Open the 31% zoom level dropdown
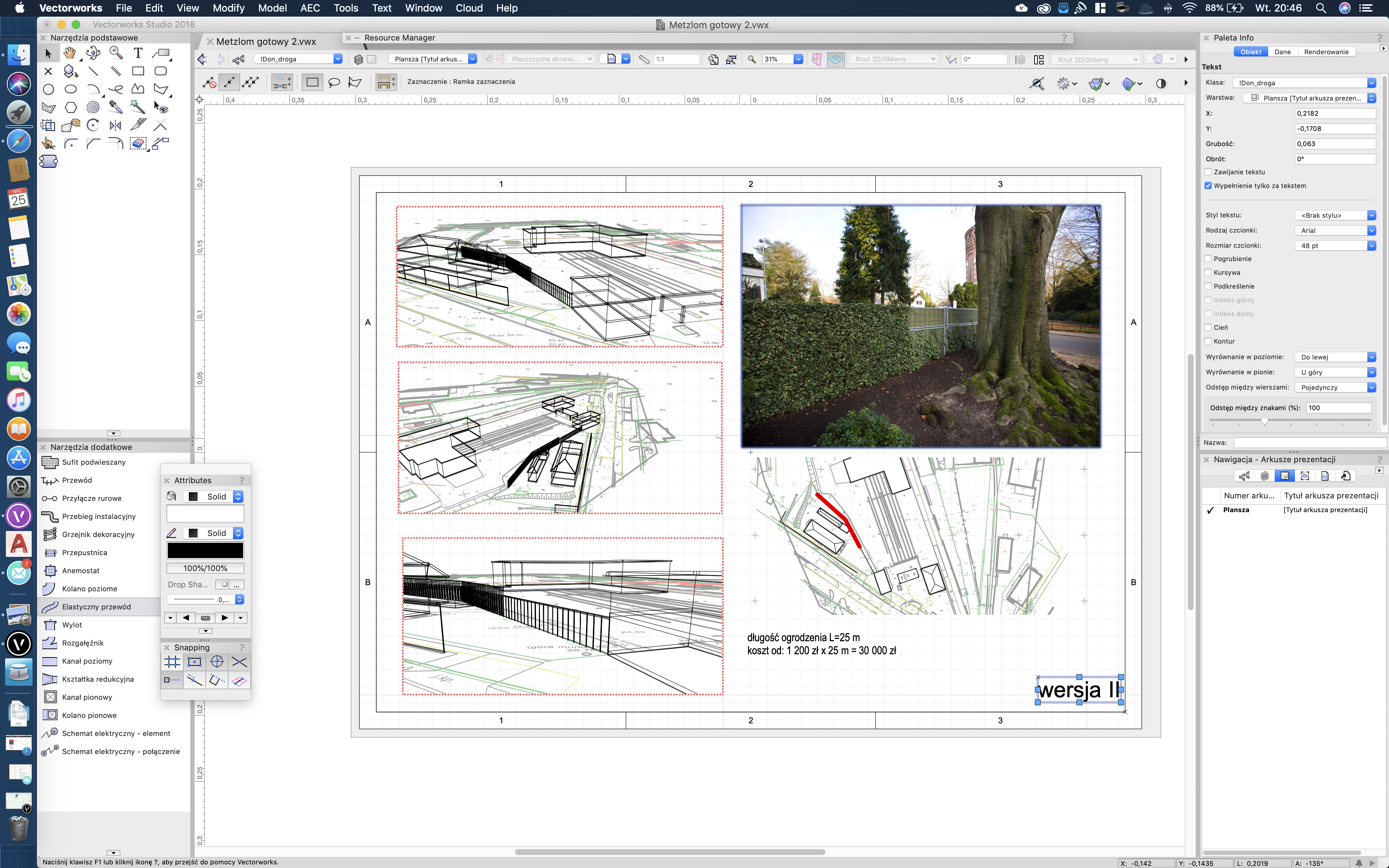This screenshot has height=868, width=1389. click(x=798, y=59)
